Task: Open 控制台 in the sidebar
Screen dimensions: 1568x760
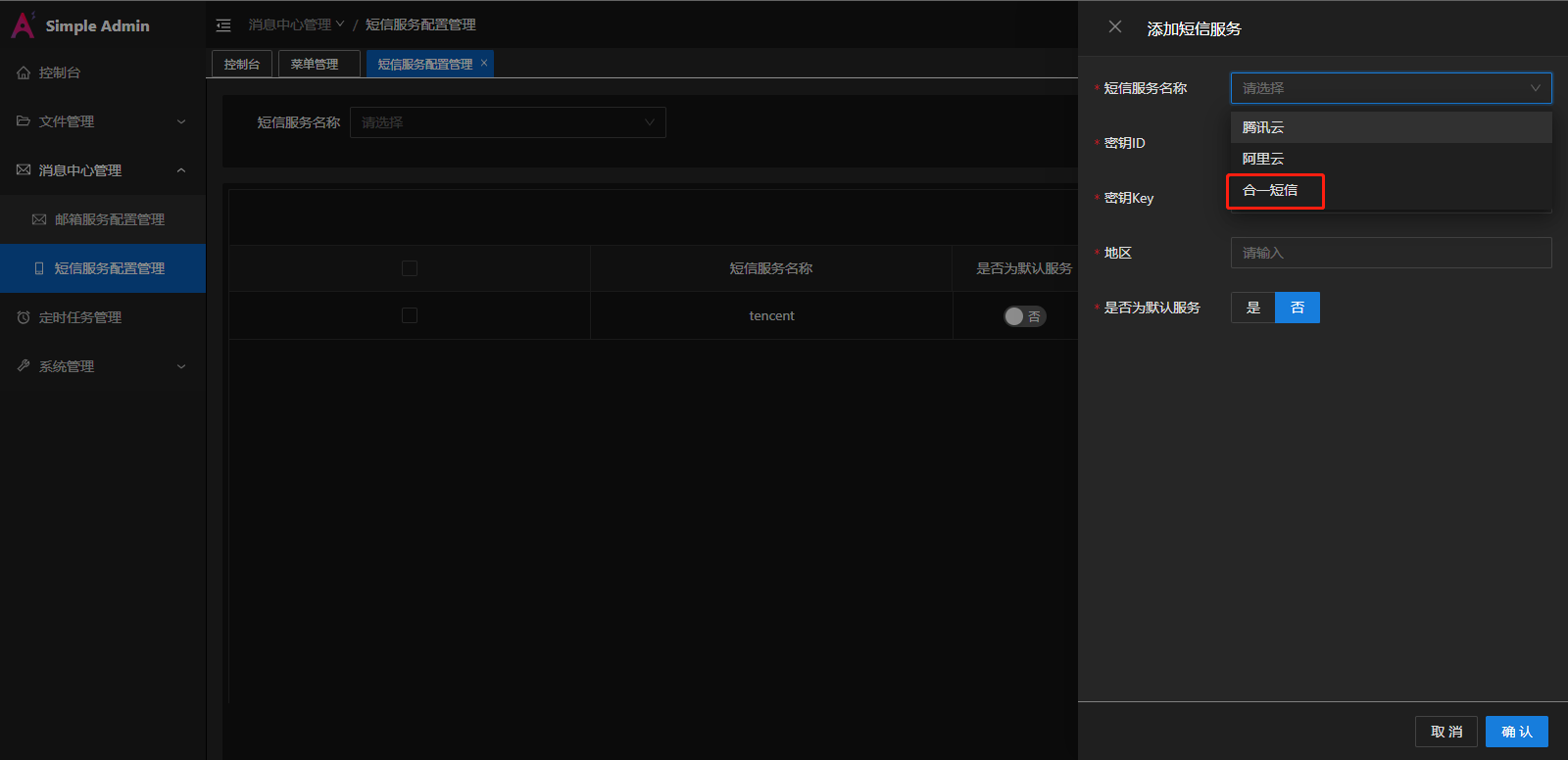Action: (x=103, y=72)
